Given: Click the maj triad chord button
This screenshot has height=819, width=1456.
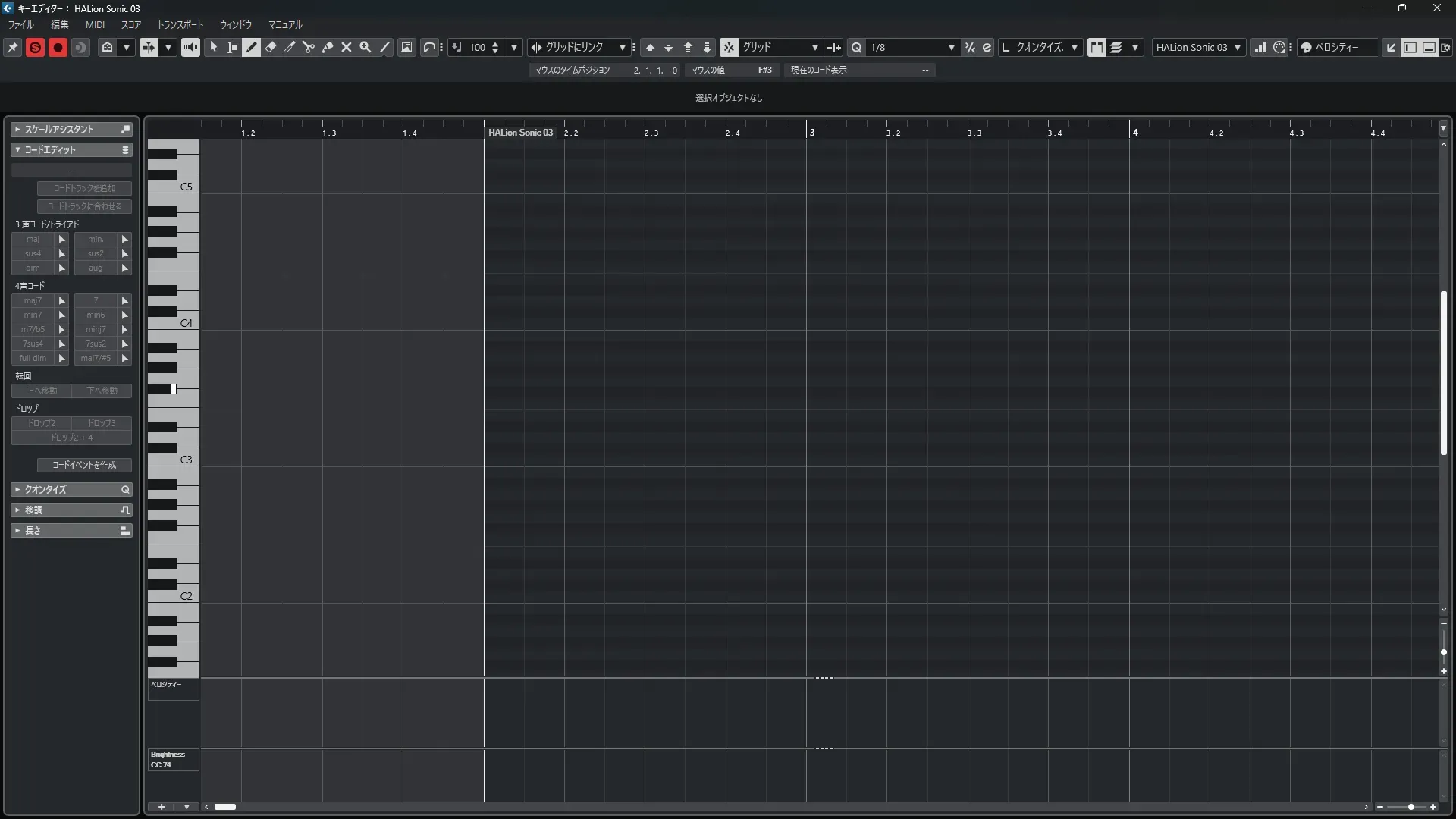Looking at the screenshot, I should pos(33,239).
